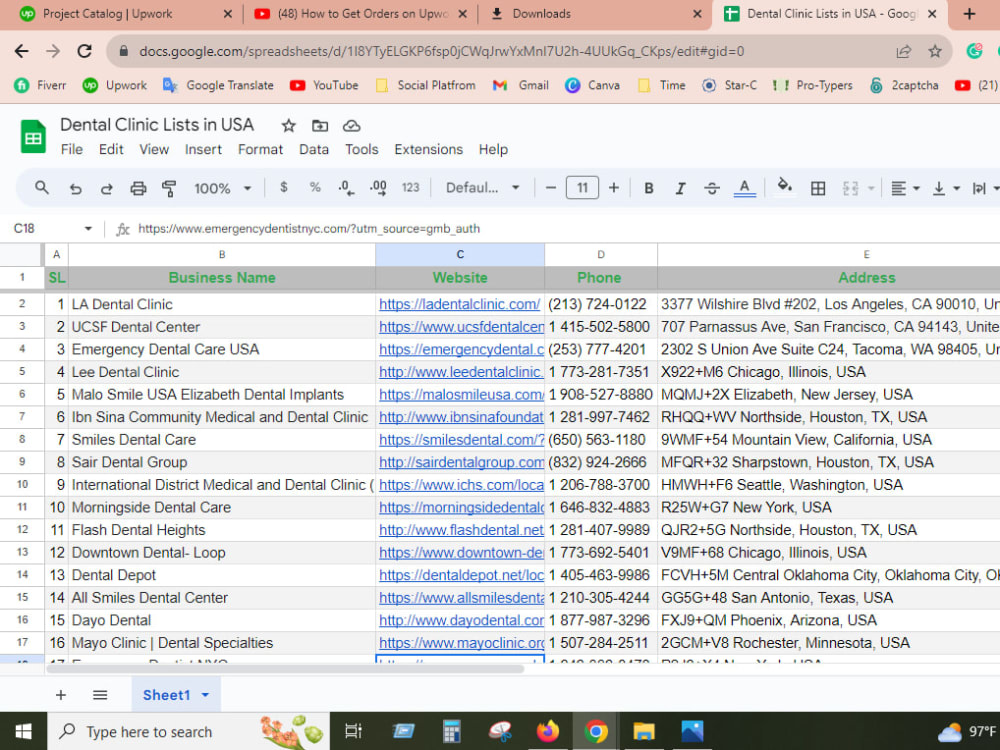Viewport: 1000px width, 750px height.
Task: Format as currency with dollar icon
Action: click(284, 188)
